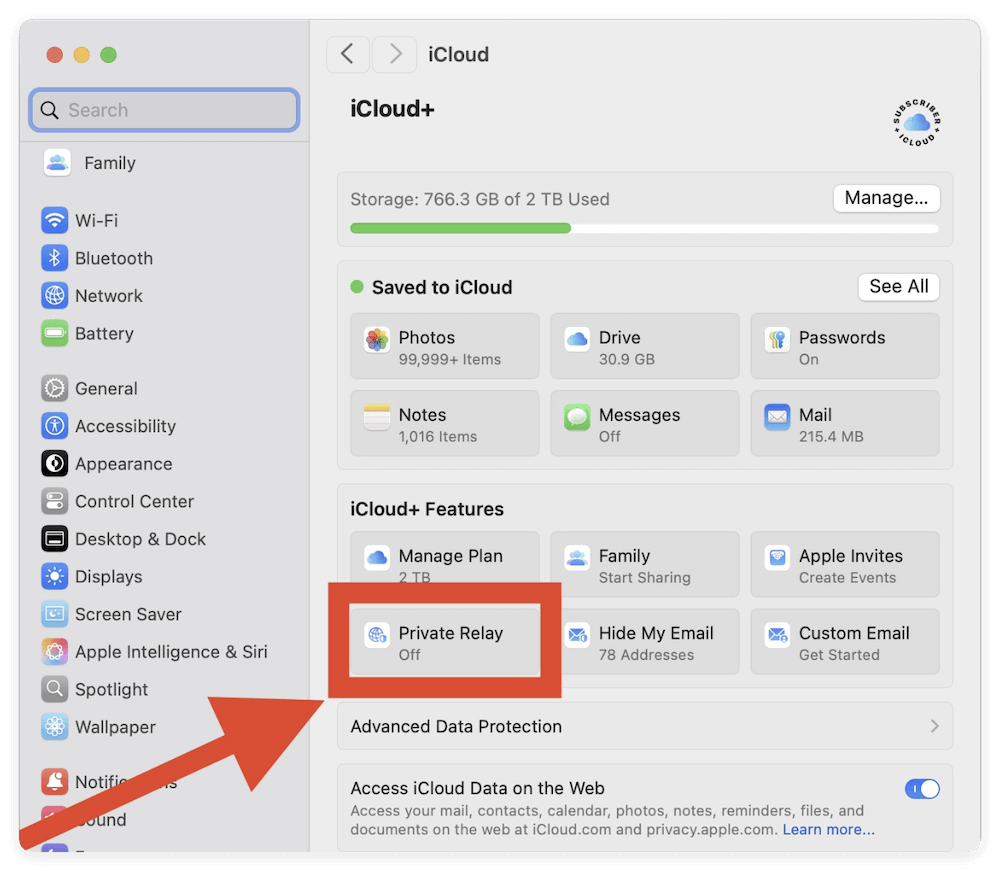Open Messages to turn on syncing
Viewport: 1000px width, 871px height.
(x=644, y=423)
